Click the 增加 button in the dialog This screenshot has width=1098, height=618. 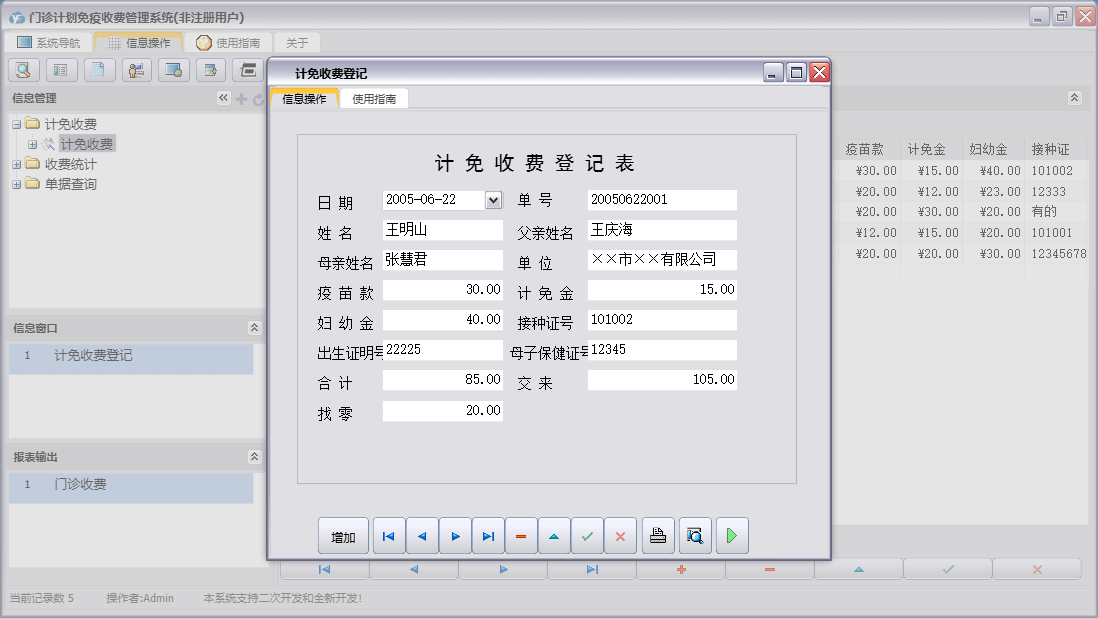tap(343, 537)
